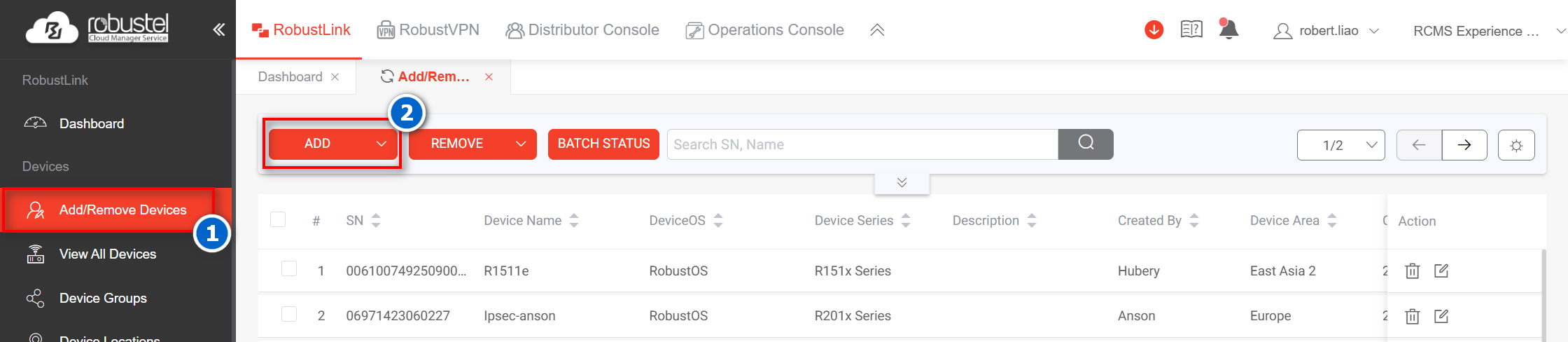Open View All Devices in sidebar
The width and height of the screenshot is (1568, 342).
[x=108, y=254]
